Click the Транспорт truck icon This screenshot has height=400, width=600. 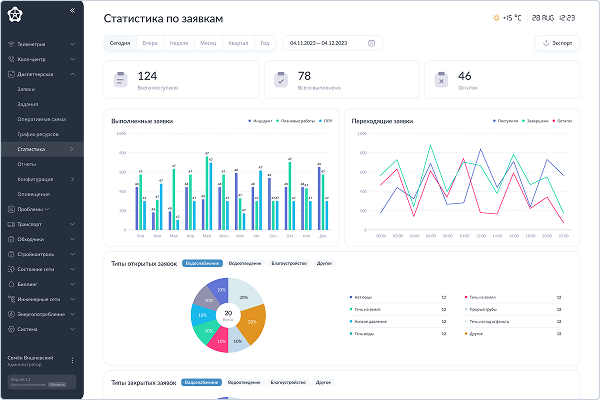tap(11, 224)
